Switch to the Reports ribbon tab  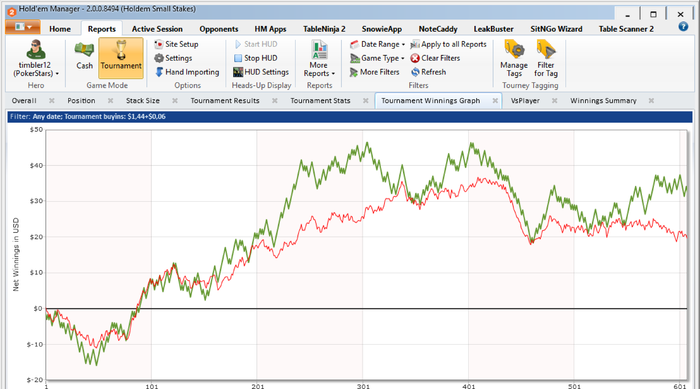[x=101, y=29]
